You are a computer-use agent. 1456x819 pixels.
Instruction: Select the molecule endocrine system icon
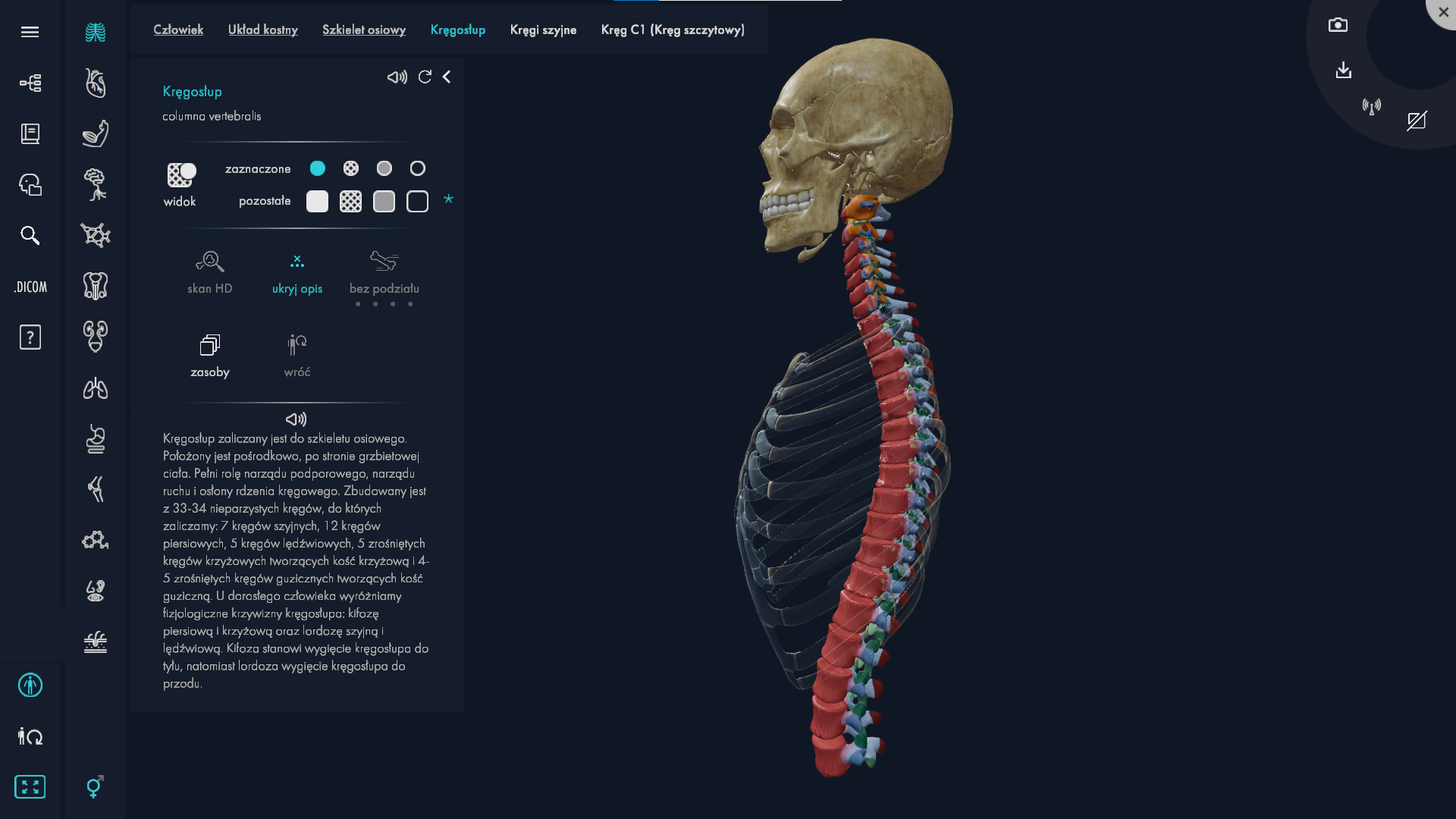pyautogui.click(x=96, y=540)
